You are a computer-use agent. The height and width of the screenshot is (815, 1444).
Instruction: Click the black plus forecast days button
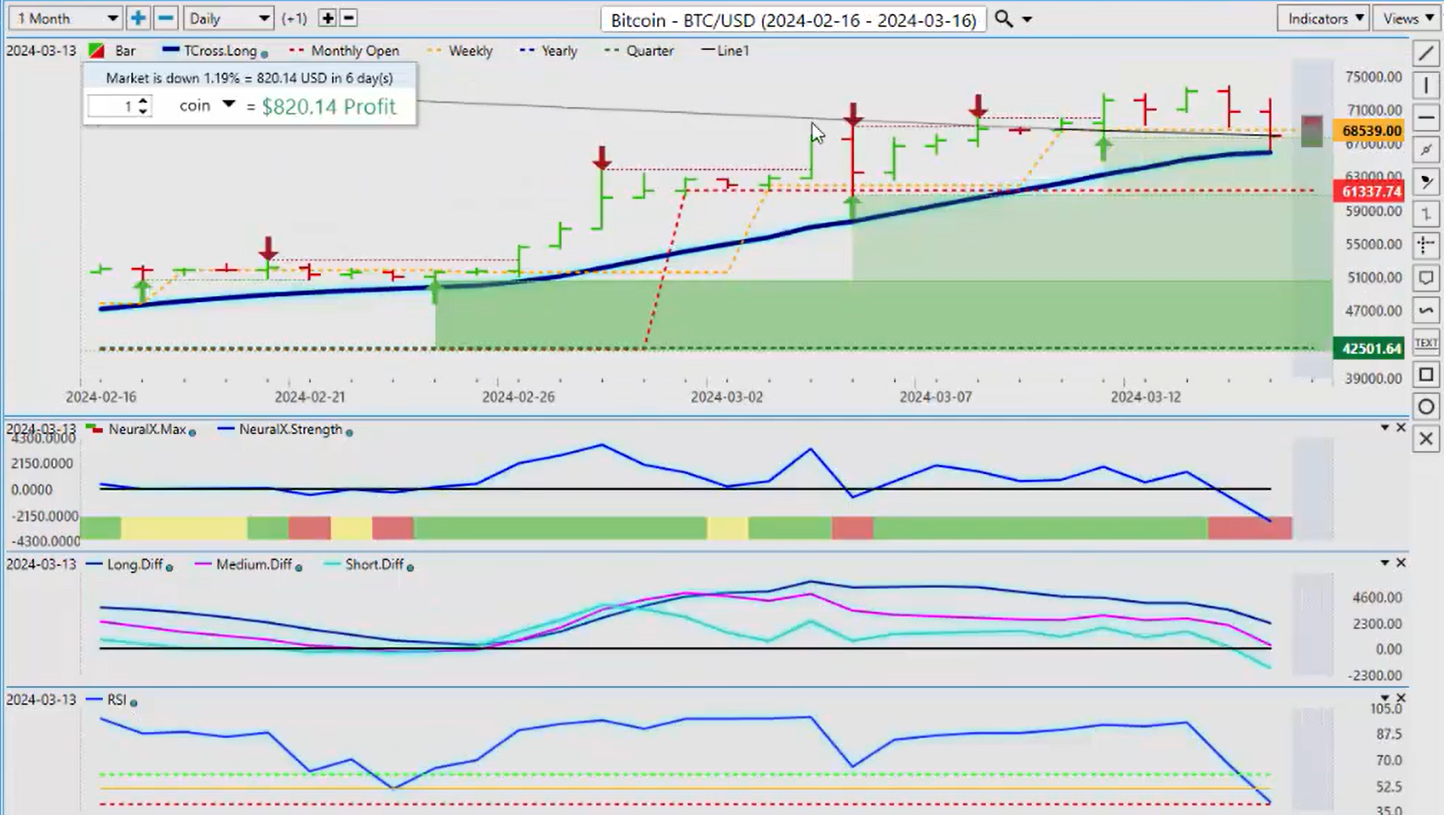(x=328, y=18)
